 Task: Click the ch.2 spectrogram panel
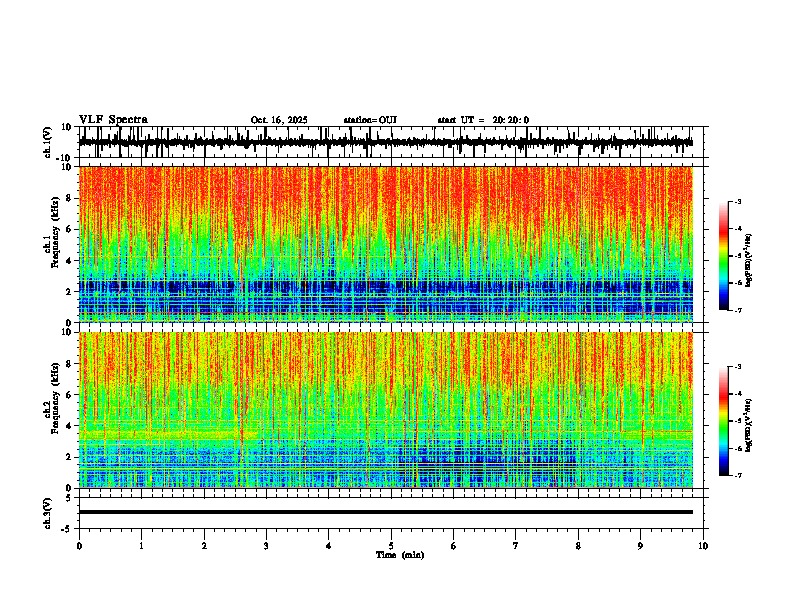[x=386, y=410]
